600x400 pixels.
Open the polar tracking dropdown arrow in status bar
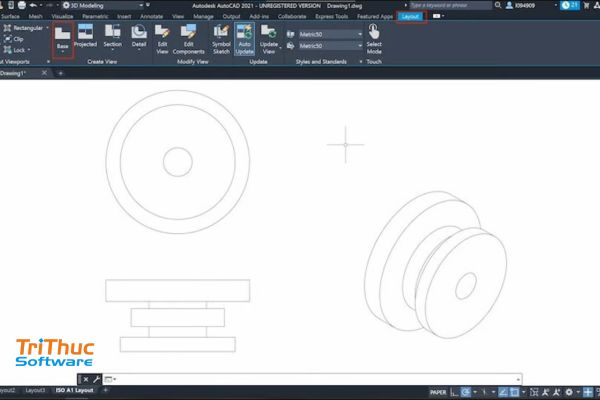(x=475, y=392)
